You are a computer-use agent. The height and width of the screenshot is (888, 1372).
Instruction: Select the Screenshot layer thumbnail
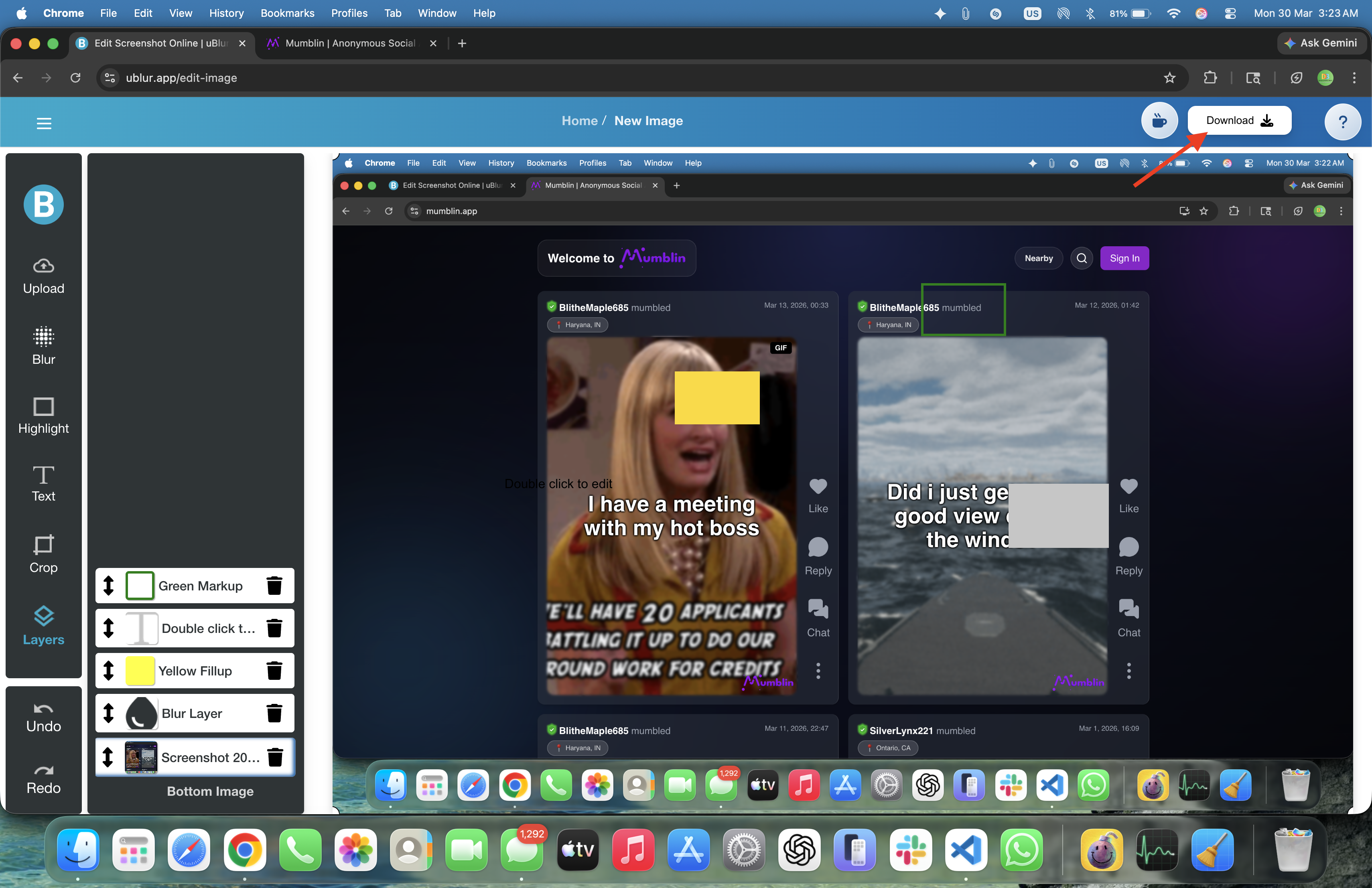tap(141, 757)
